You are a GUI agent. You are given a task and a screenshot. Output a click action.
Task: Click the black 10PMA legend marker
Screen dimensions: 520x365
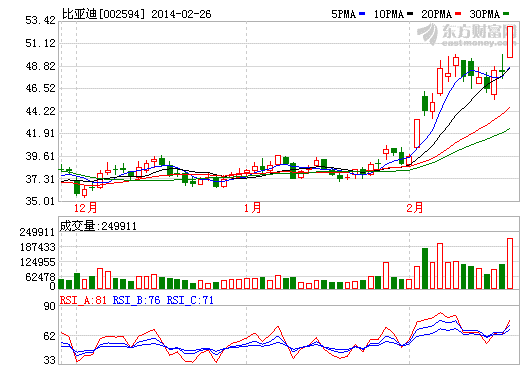pyautogui.click(x=410, y=14)
